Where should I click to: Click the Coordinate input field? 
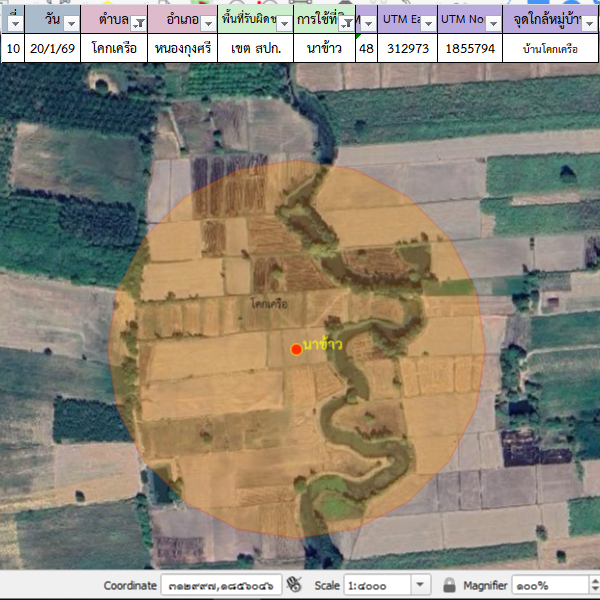click(220, 585)
